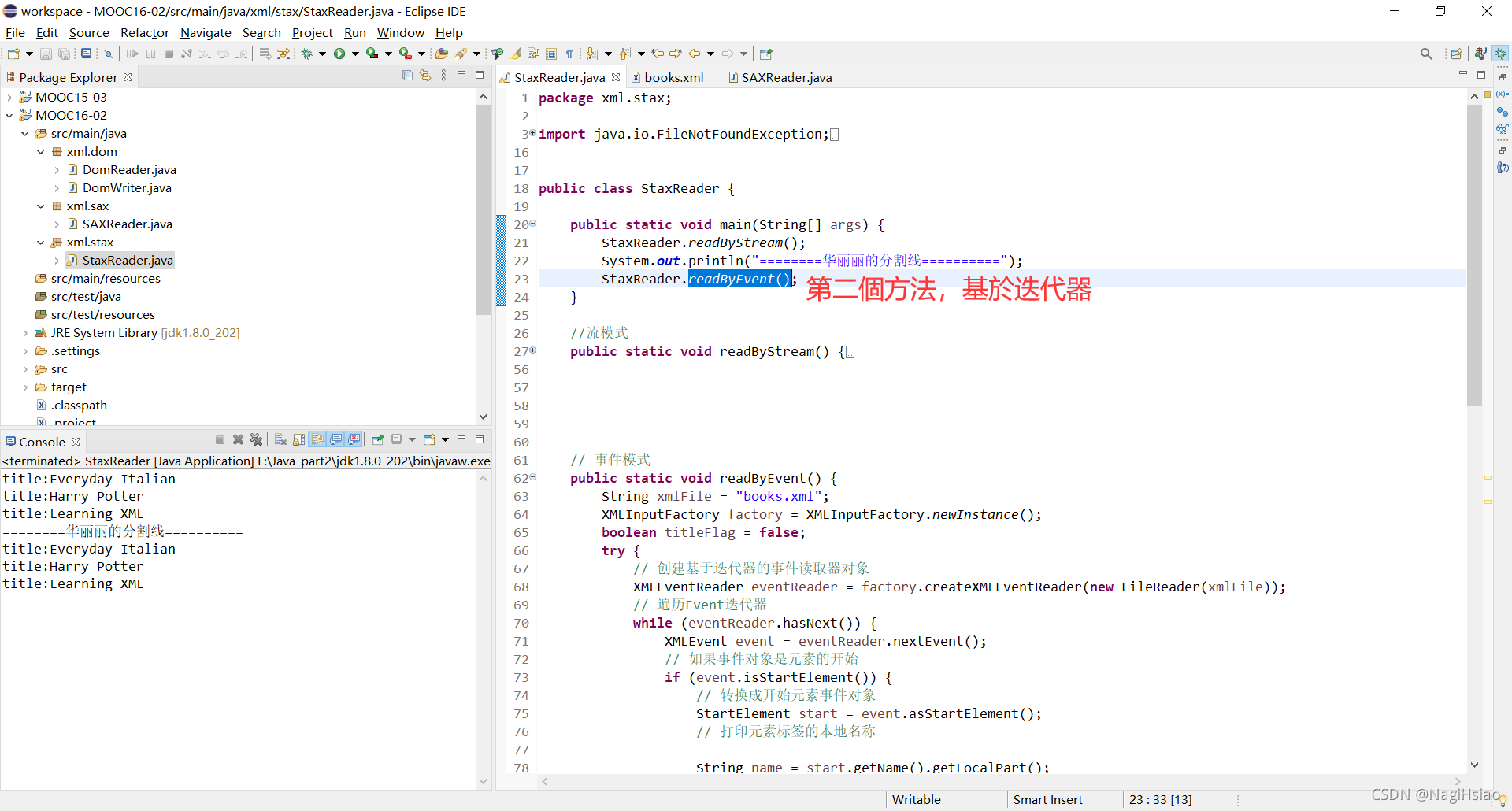
Task: Click the External Tools run icon
Action: click(405, 54)
